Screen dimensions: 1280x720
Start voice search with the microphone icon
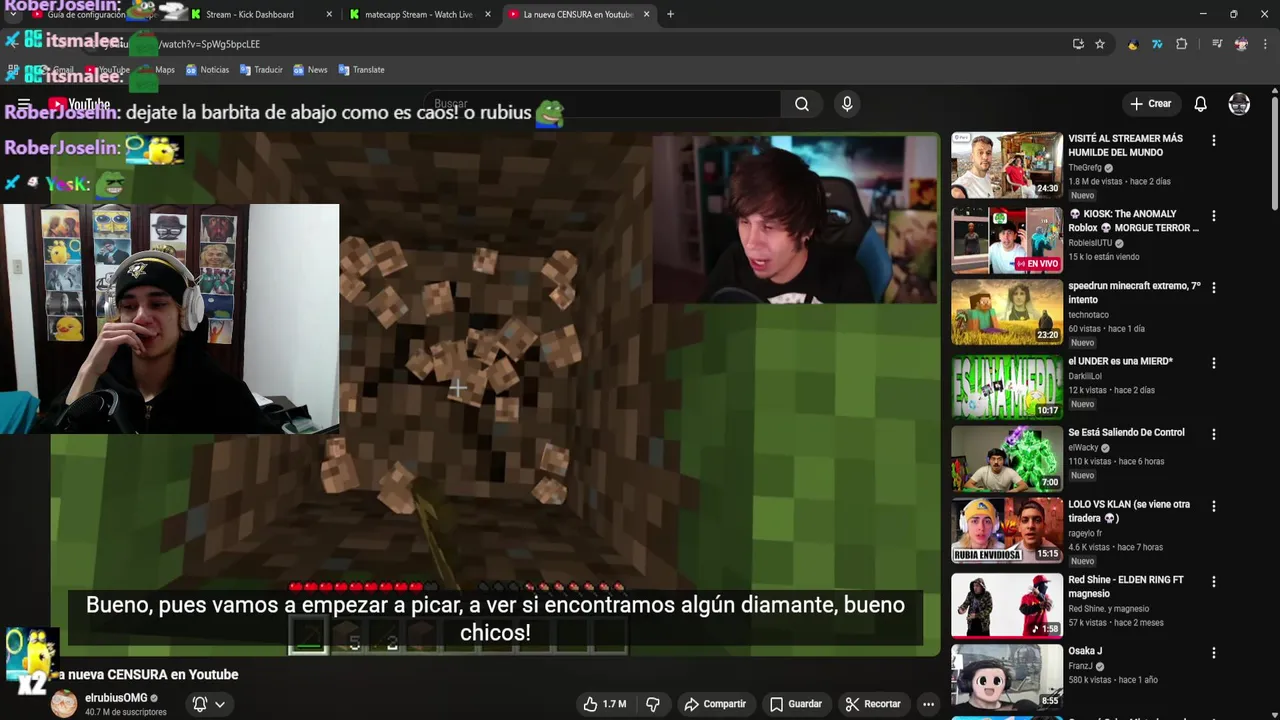pyautogui.click(x=847, y=104)
